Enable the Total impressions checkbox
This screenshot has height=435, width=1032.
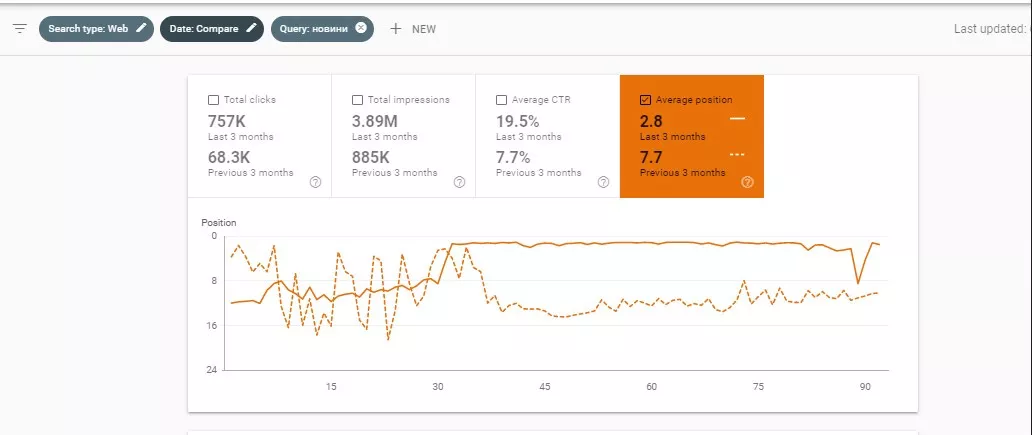357,100
